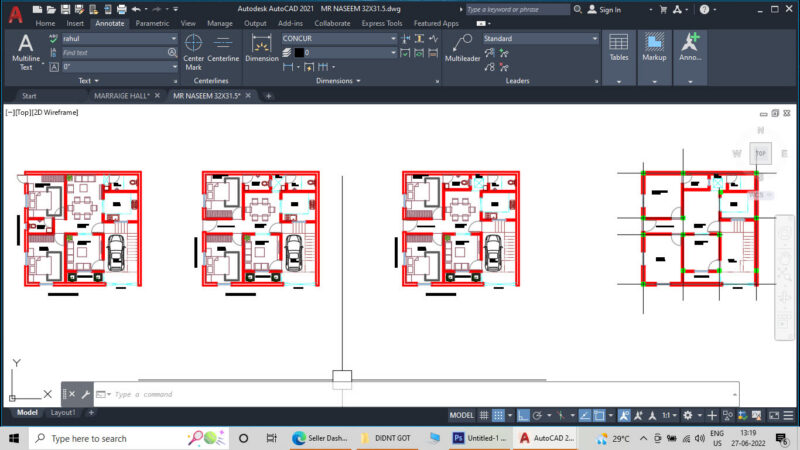Click the black dimension layer color swatch
The width and height of the screenshot is (800, 450).
(299, 53)
